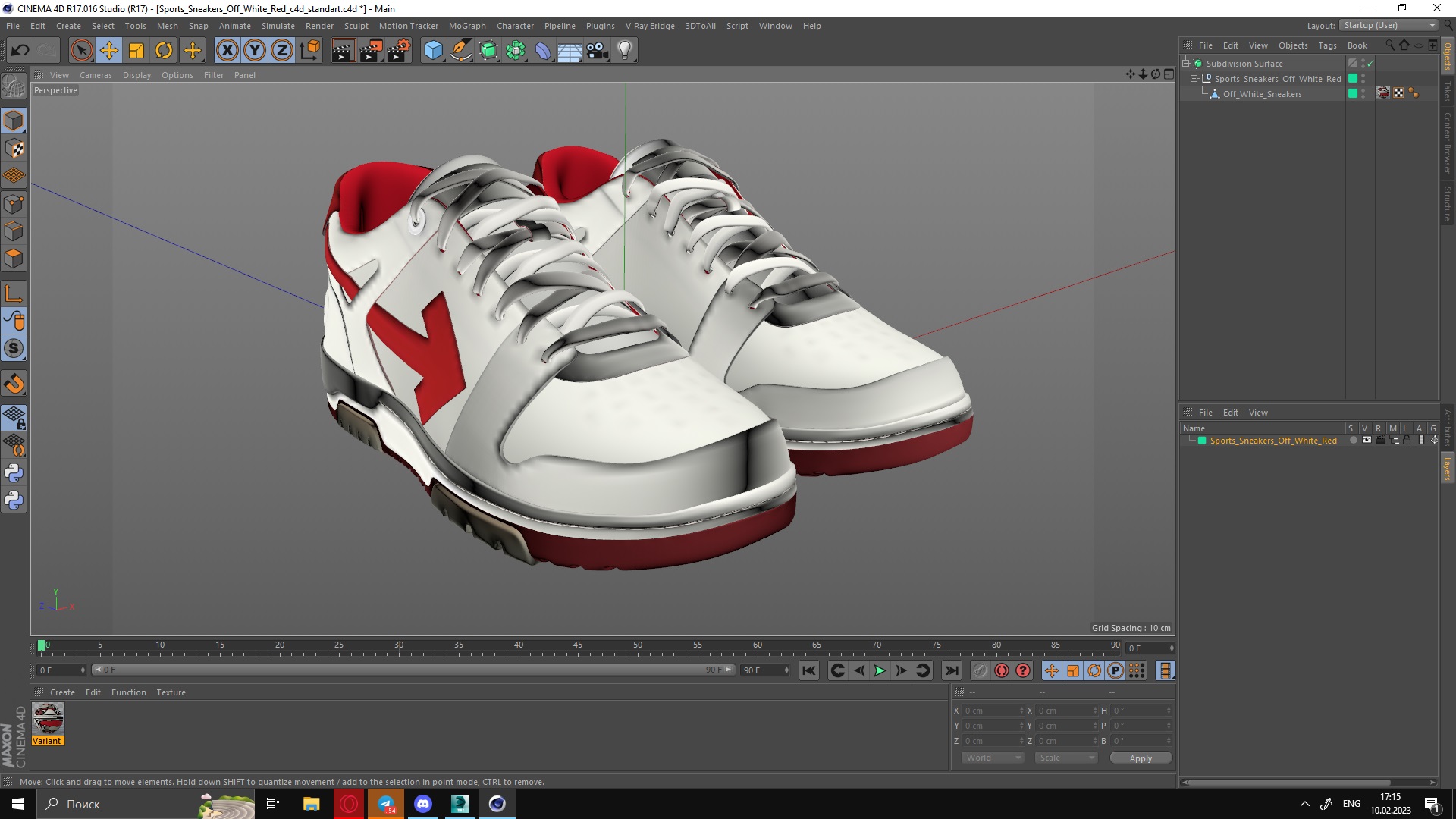Viewport: 1456px width, 819px height.
Task: Switch to Edges mode
Action: point(14,231)
